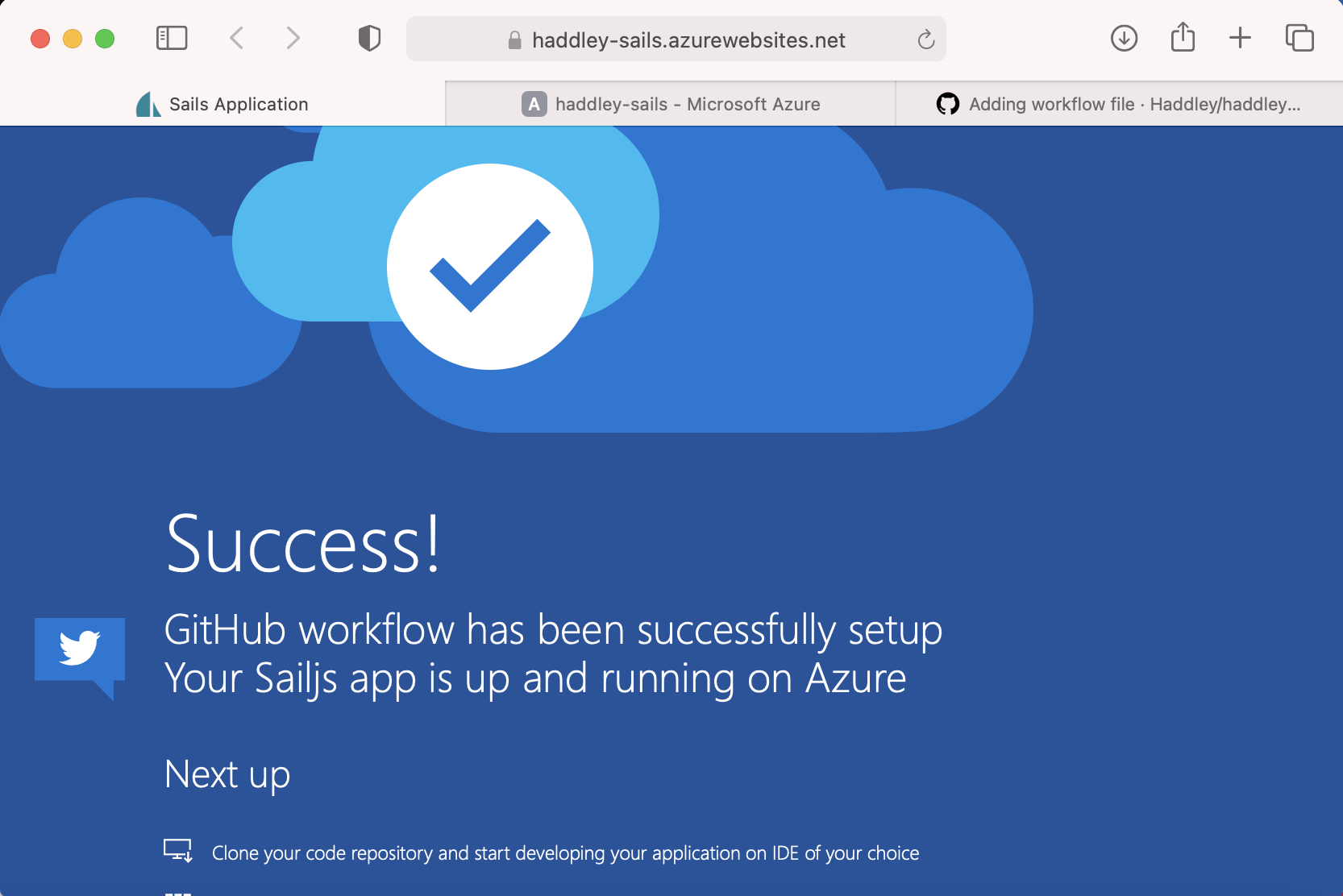Click the lock icon in address bar
1343x896 pixels.
[x=514, y=40]
